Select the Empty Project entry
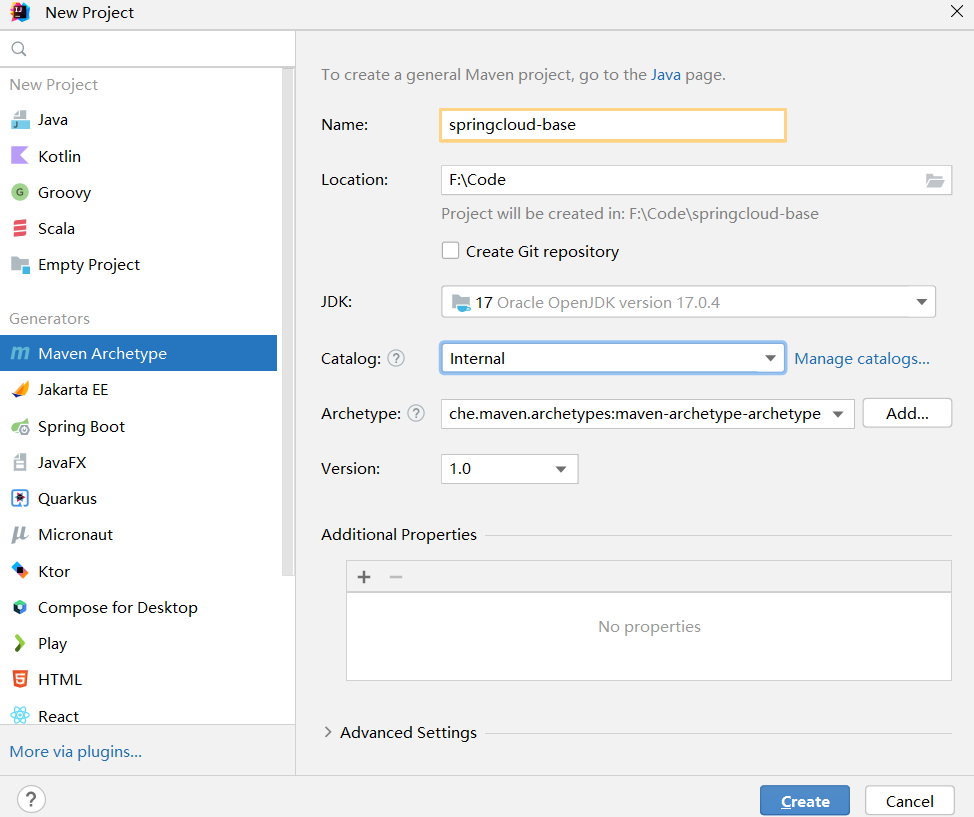This screenshot has width=974, height=817. point(138,265)
